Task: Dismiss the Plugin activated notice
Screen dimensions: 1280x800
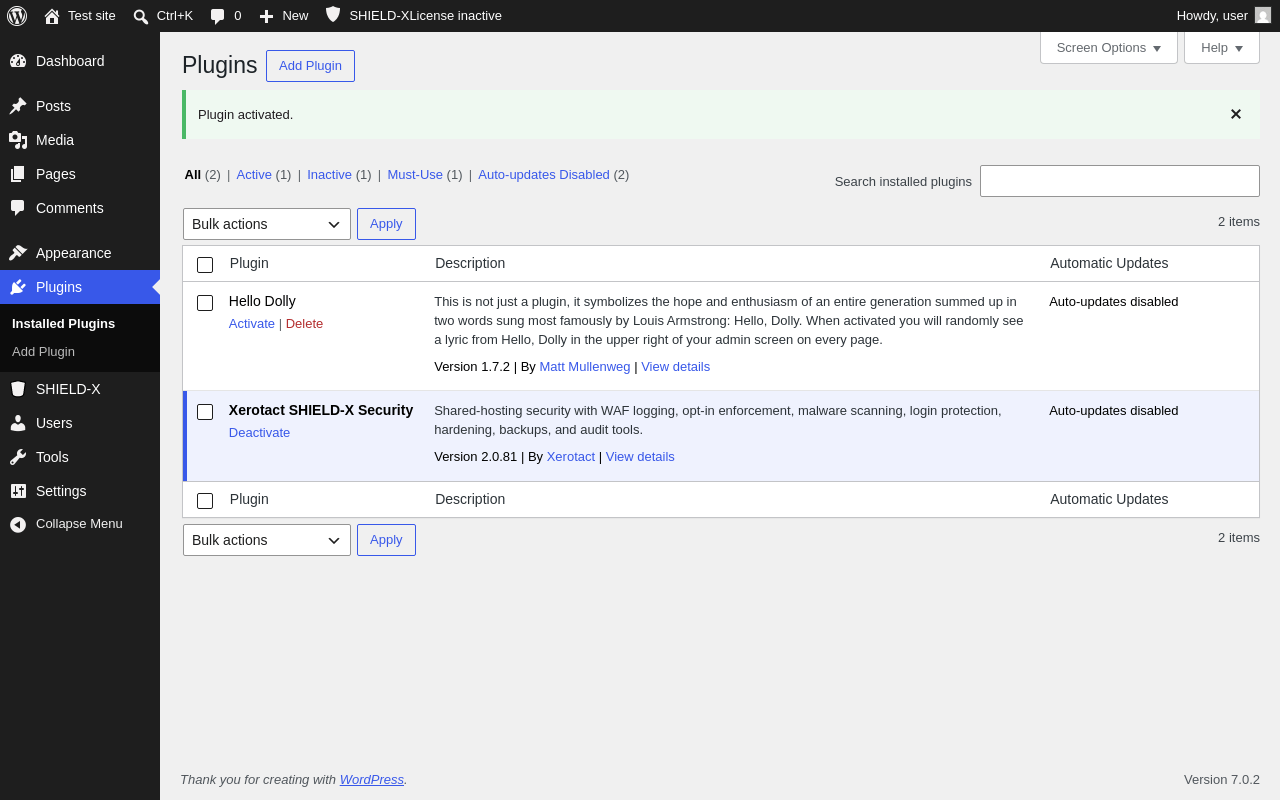Action: pyautogui.click(x=1236, y=114)
